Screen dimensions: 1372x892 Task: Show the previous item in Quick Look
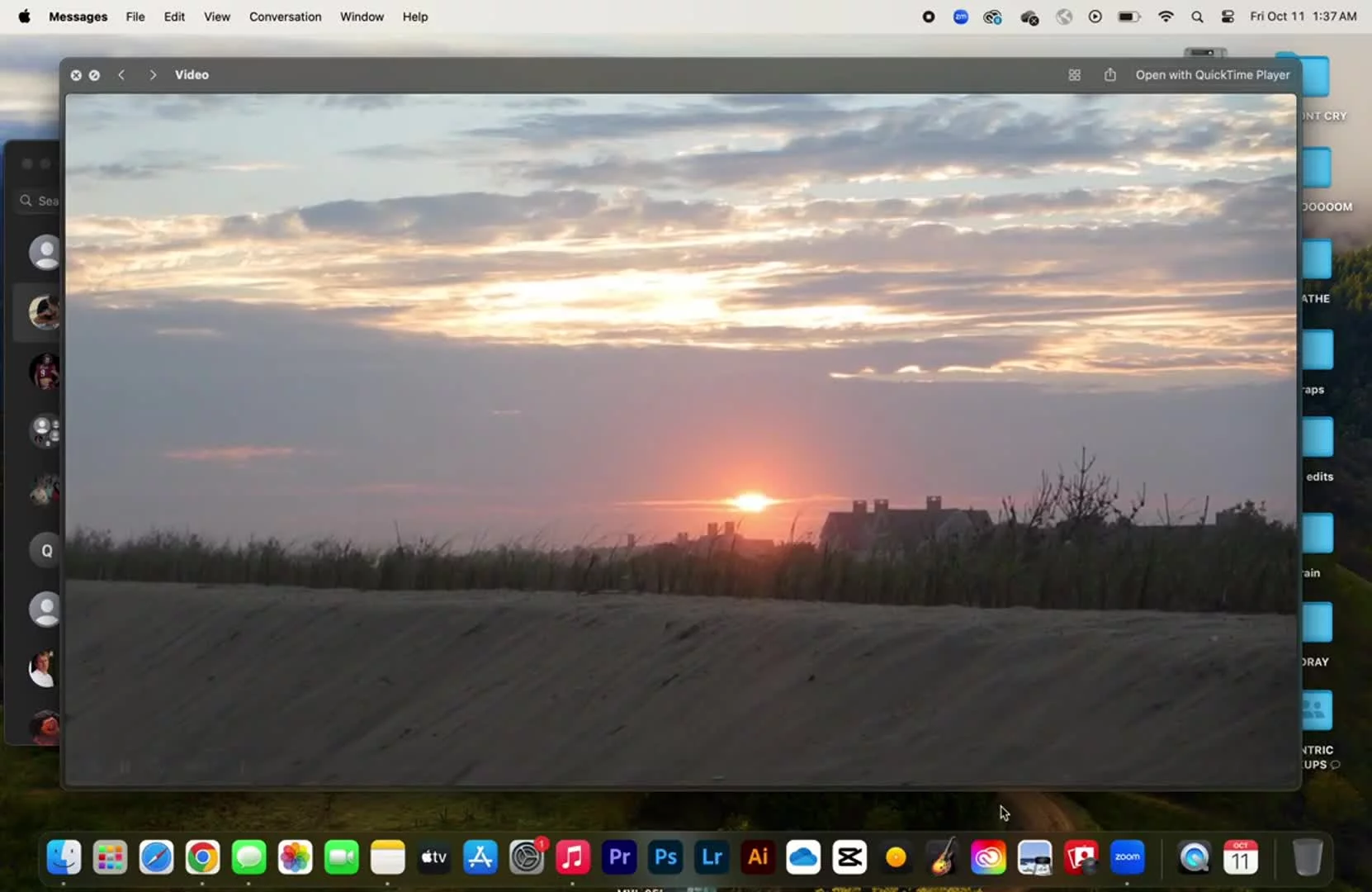pyautogui.click(x=121, y=75)
